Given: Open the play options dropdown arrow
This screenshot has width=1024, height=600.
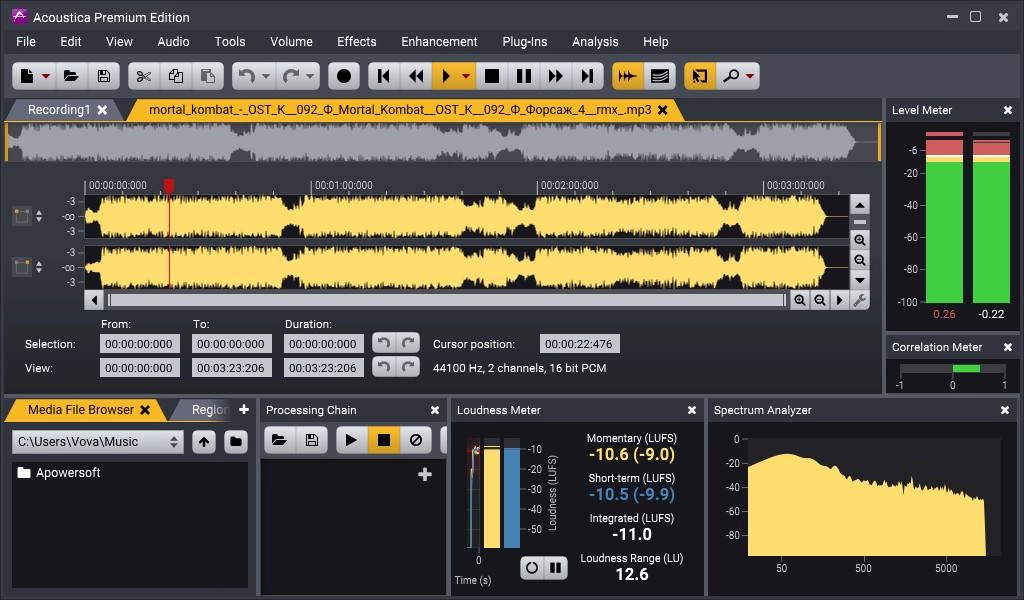Looking at the screenshot, I should tap(466, 76).
